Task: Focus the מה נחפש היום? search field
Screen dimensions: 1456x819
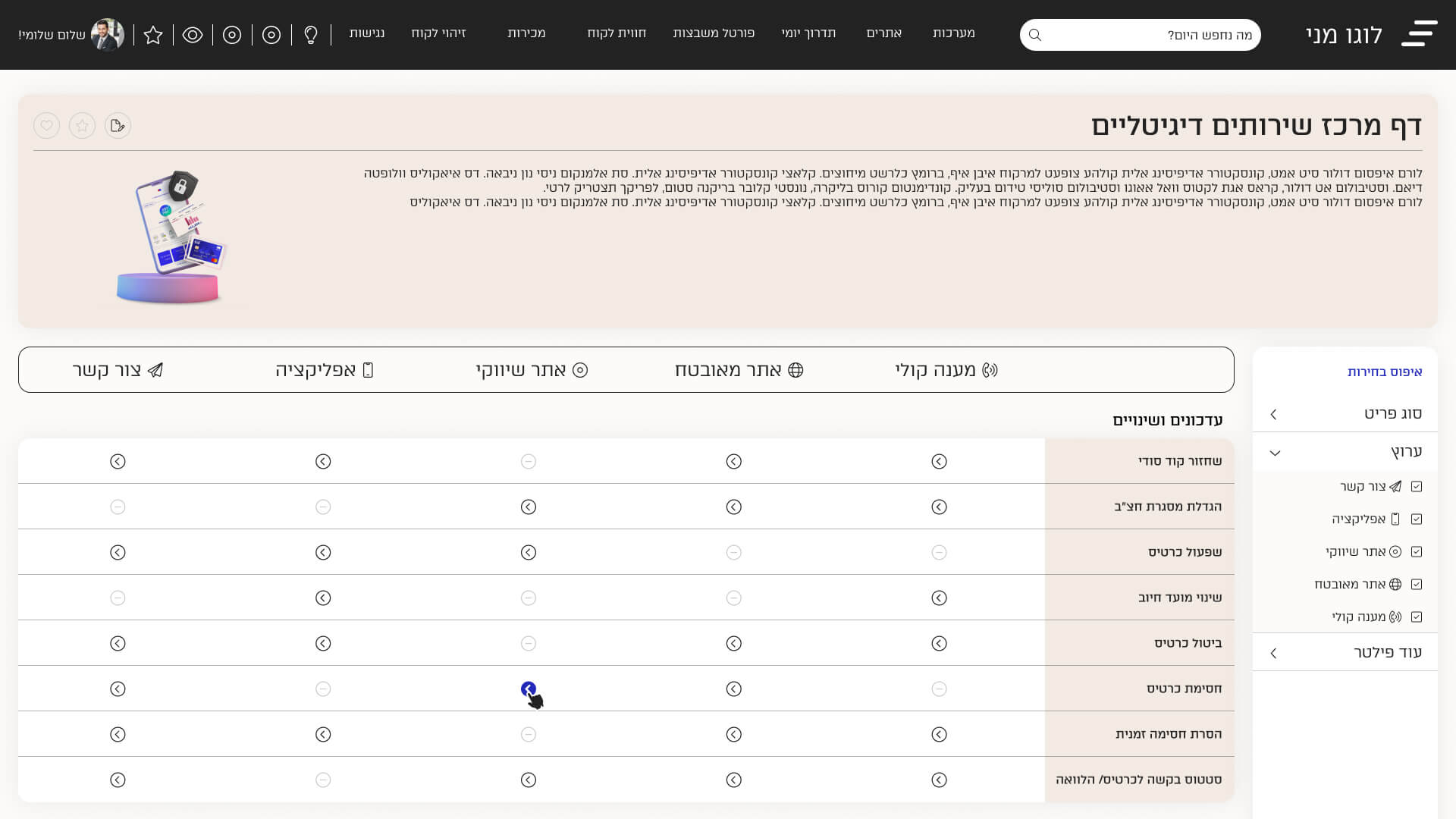Action: coord(1141,35)
